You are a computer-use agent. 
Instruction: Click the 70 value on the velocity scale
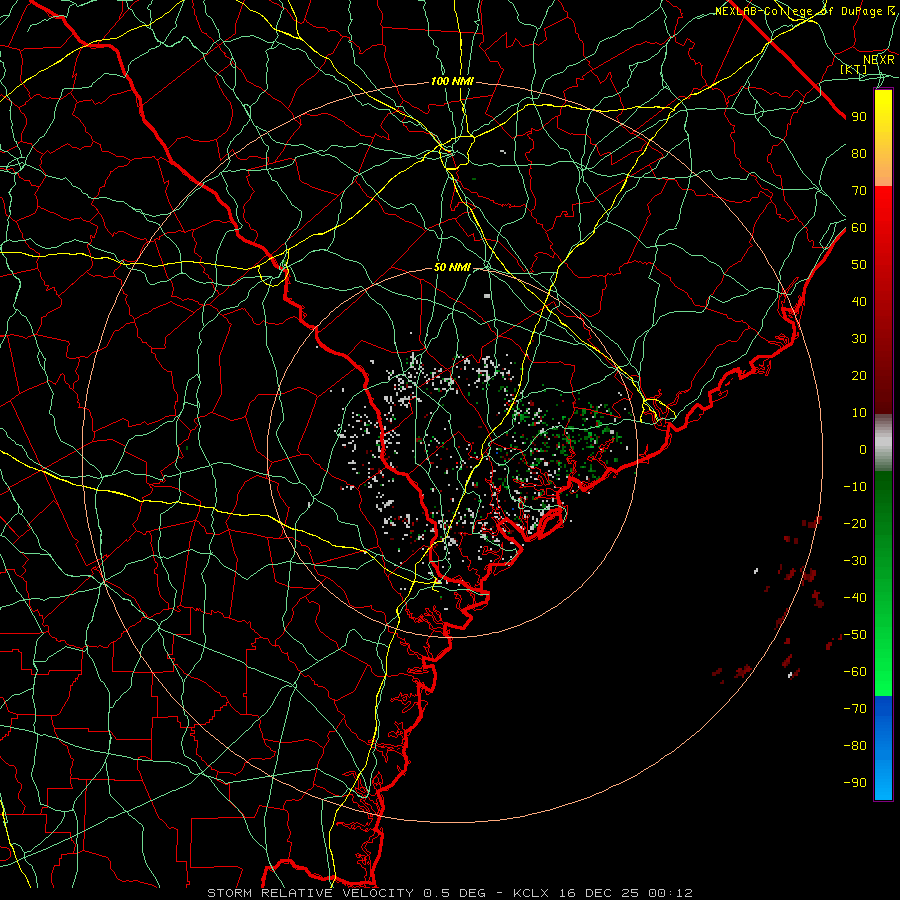click(x=859, y=191)
